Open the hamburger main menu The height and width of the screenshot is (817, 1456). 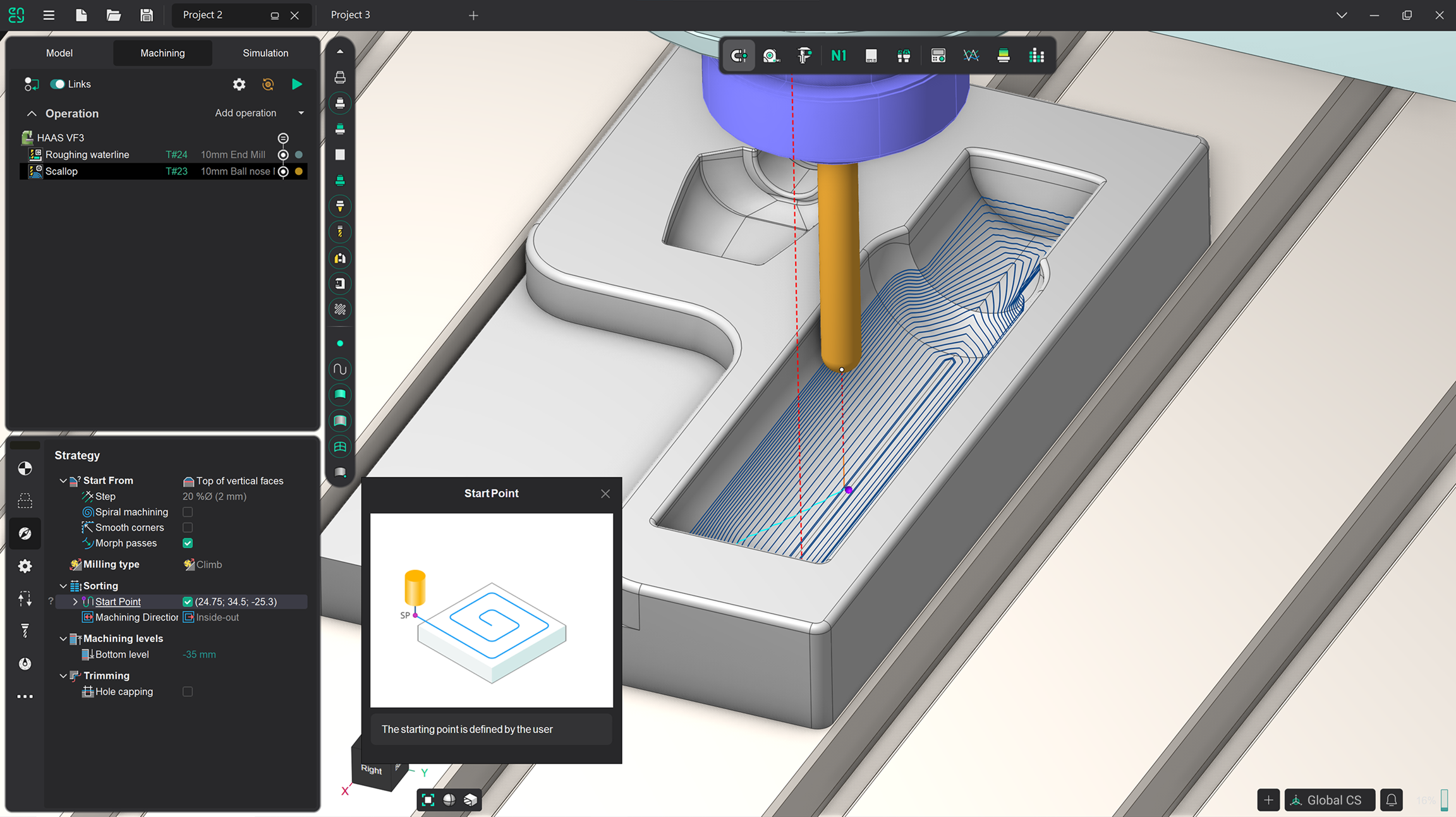point(48,15)
